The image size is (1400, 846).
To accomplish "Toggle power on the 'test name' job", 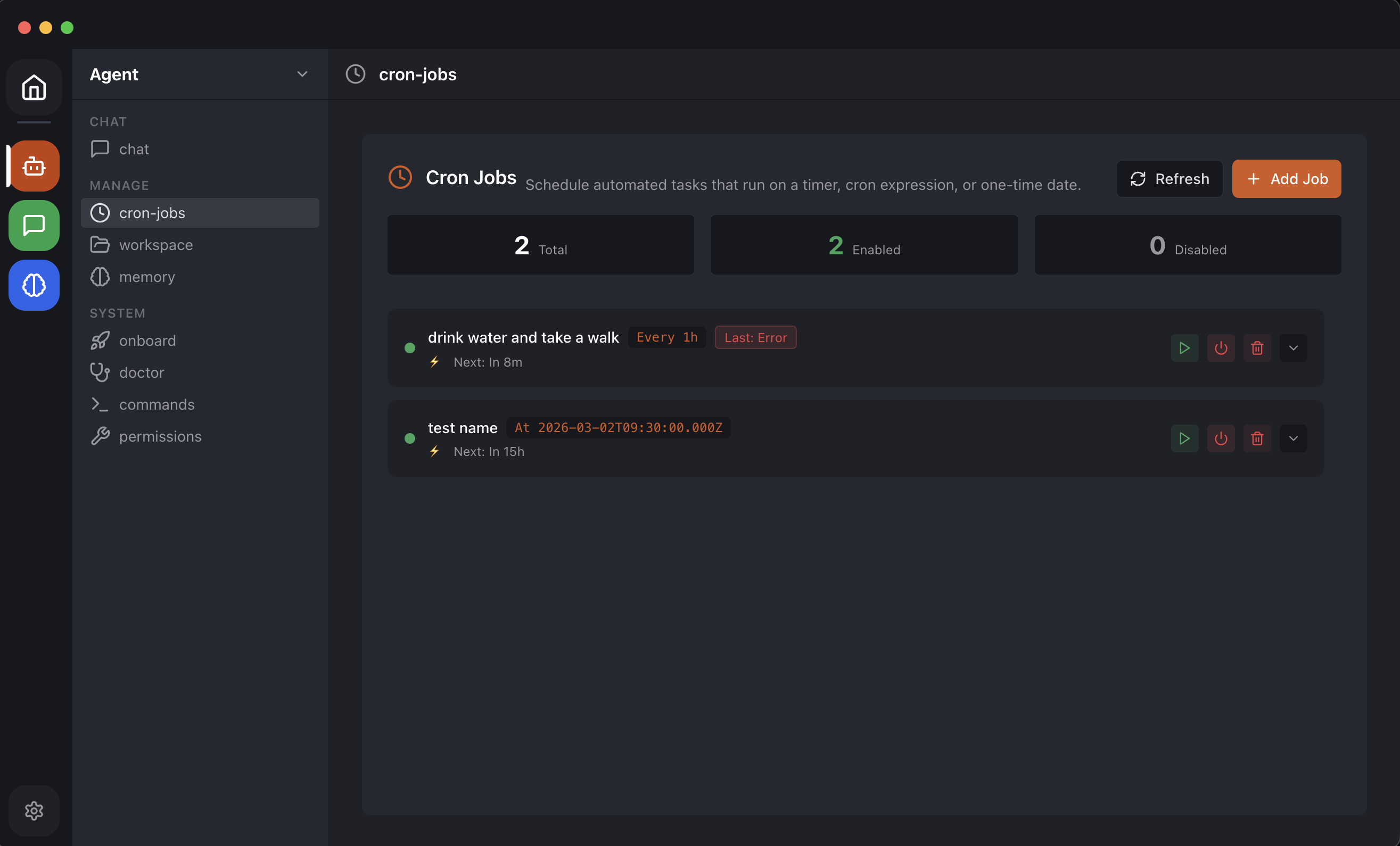I will [1221, 438].
